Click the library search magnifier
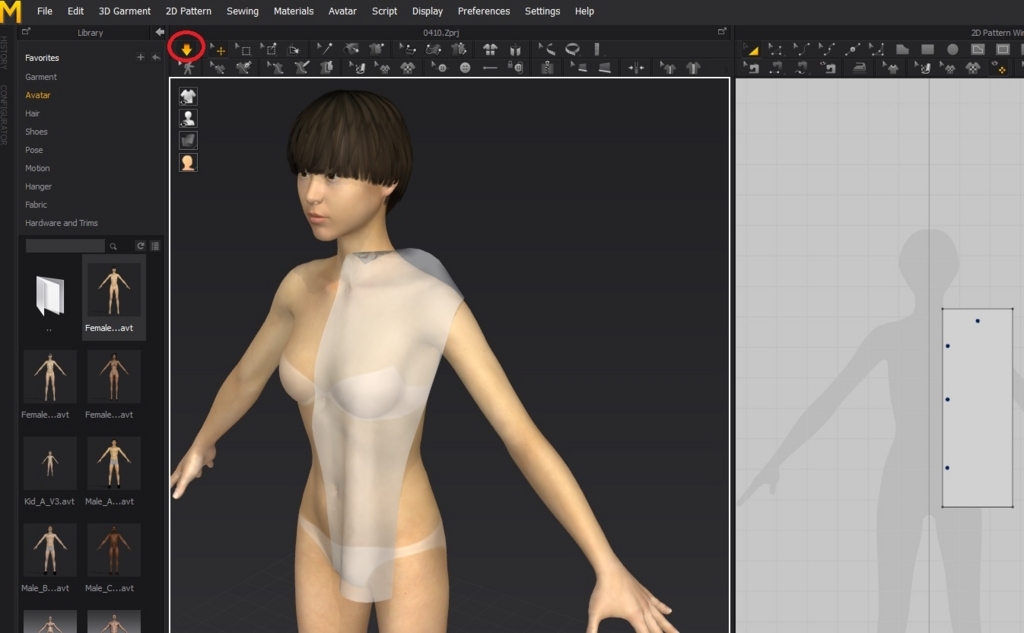 point(113,246)
